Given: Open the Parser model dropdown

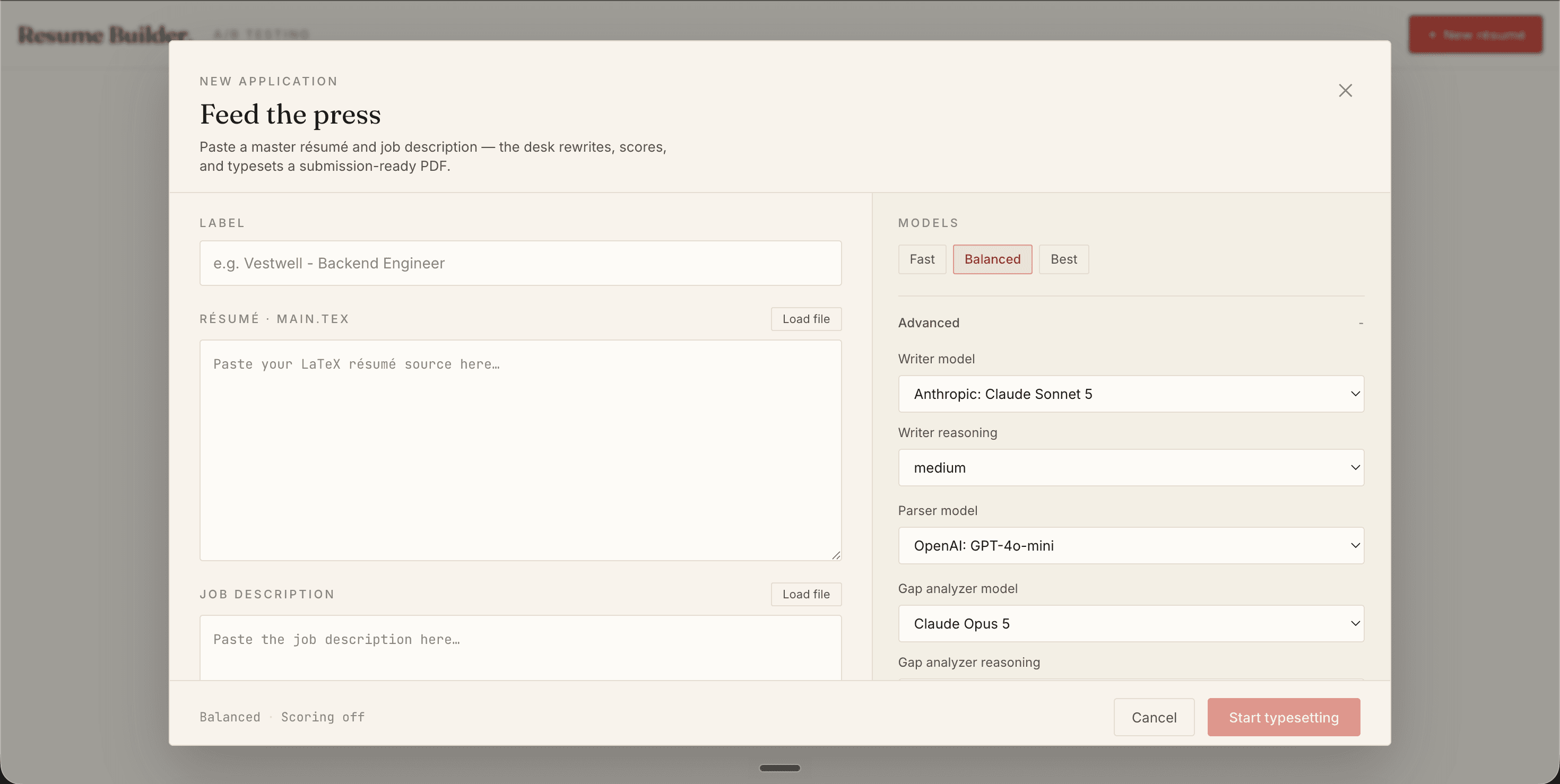Looking at the screenshot, I should [x=1131, y=545].
